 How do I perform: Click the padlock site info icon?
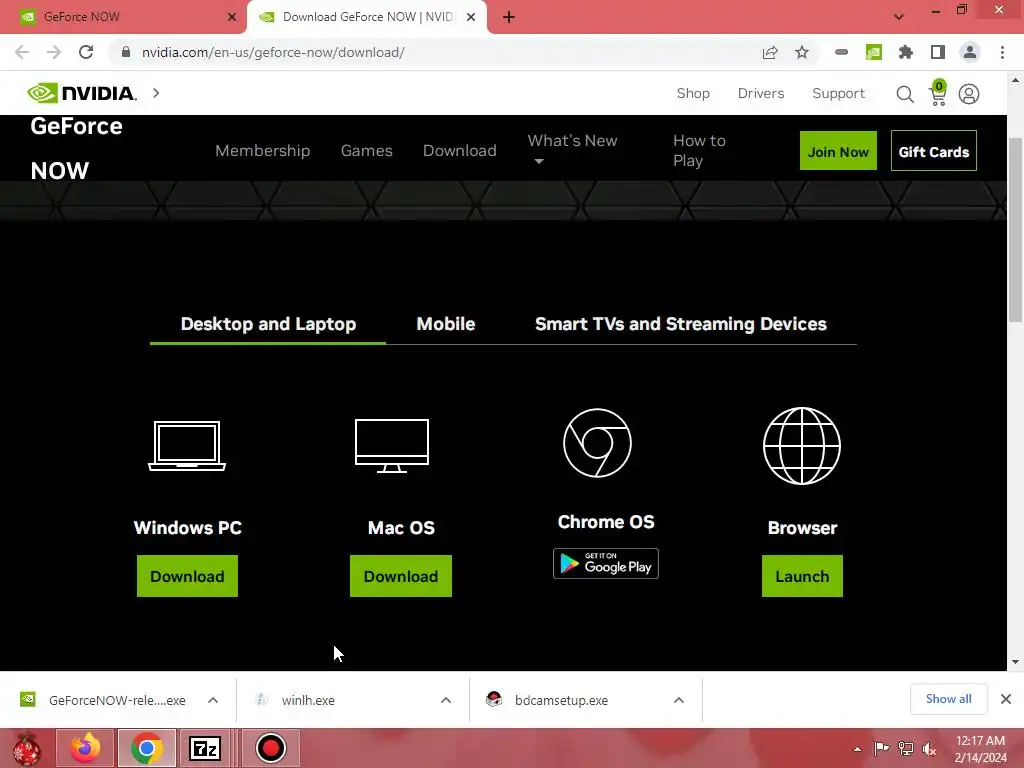[x=126, y=52]
